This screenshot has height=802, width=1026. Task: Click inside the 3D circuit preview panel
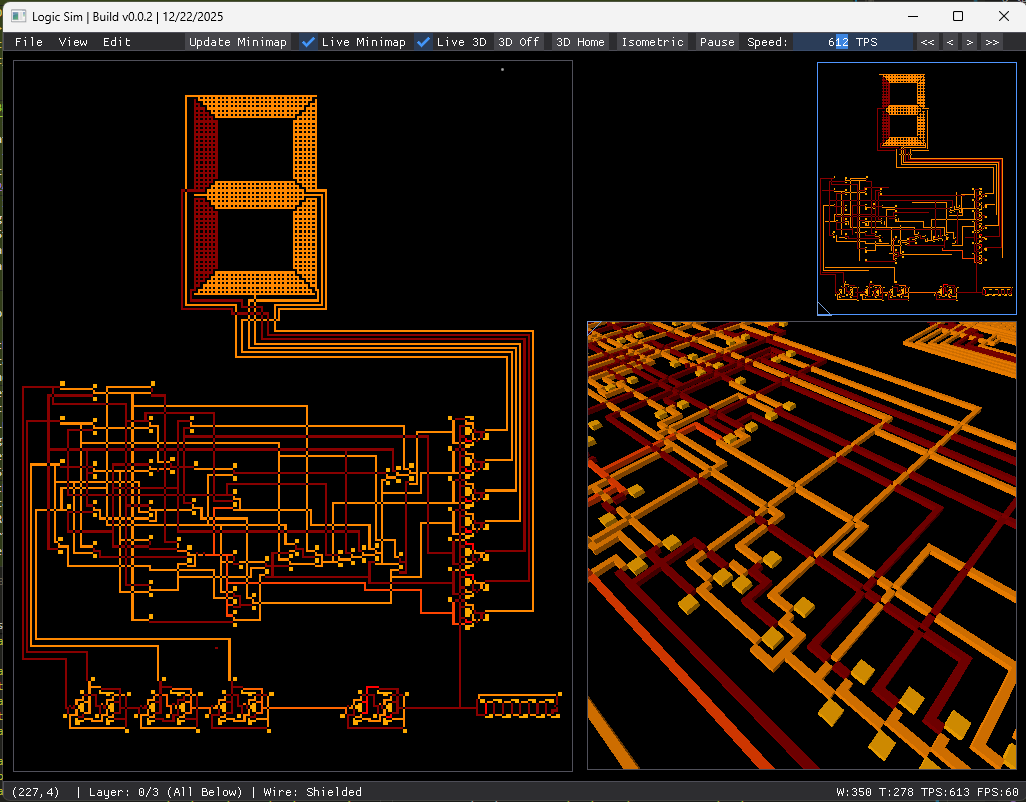point(801,545)
